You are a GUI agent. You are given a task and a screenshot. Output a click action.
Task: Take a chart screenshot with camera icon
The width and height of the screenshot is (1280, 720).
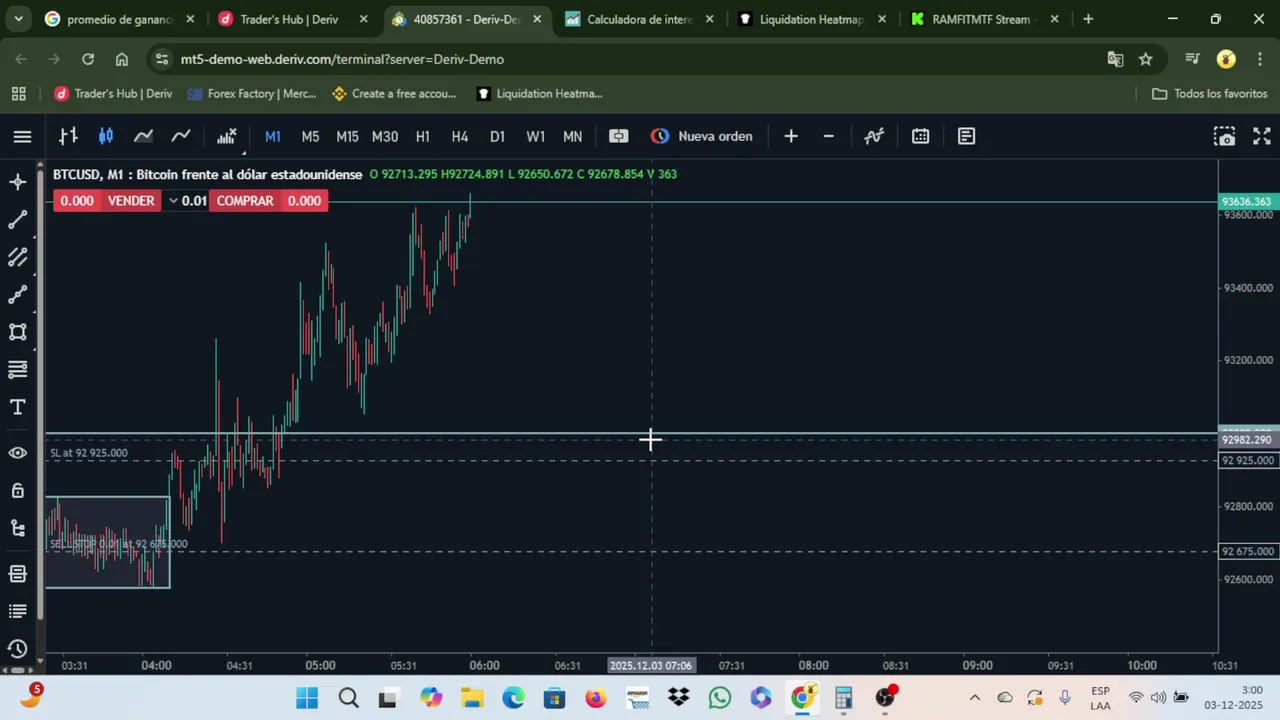point(1224,136)
